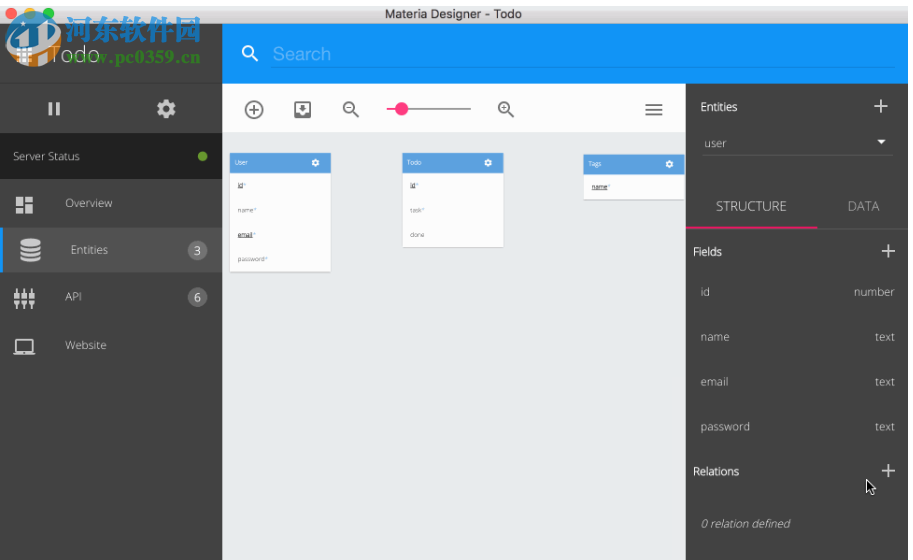Open the Tags entity card gear settings
The image size is (913, 560).
coord(669,164)
